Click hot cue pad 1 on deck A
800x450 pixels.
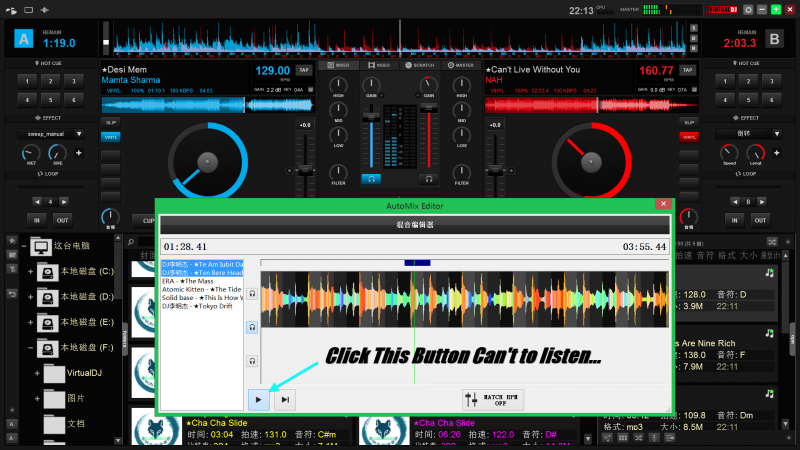tap(28, 81)
